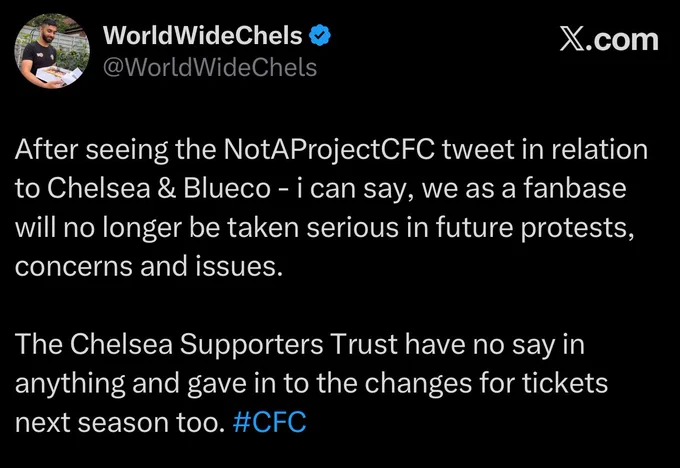
Task: Click the line starting "anything and gave in"
Action: coord(311,384)
